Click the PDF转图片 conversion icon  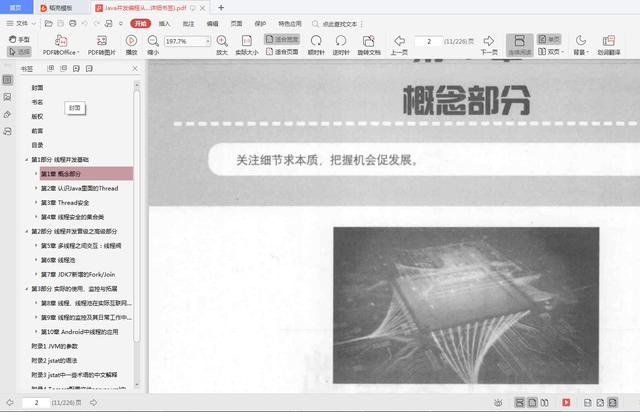point(102,41)
